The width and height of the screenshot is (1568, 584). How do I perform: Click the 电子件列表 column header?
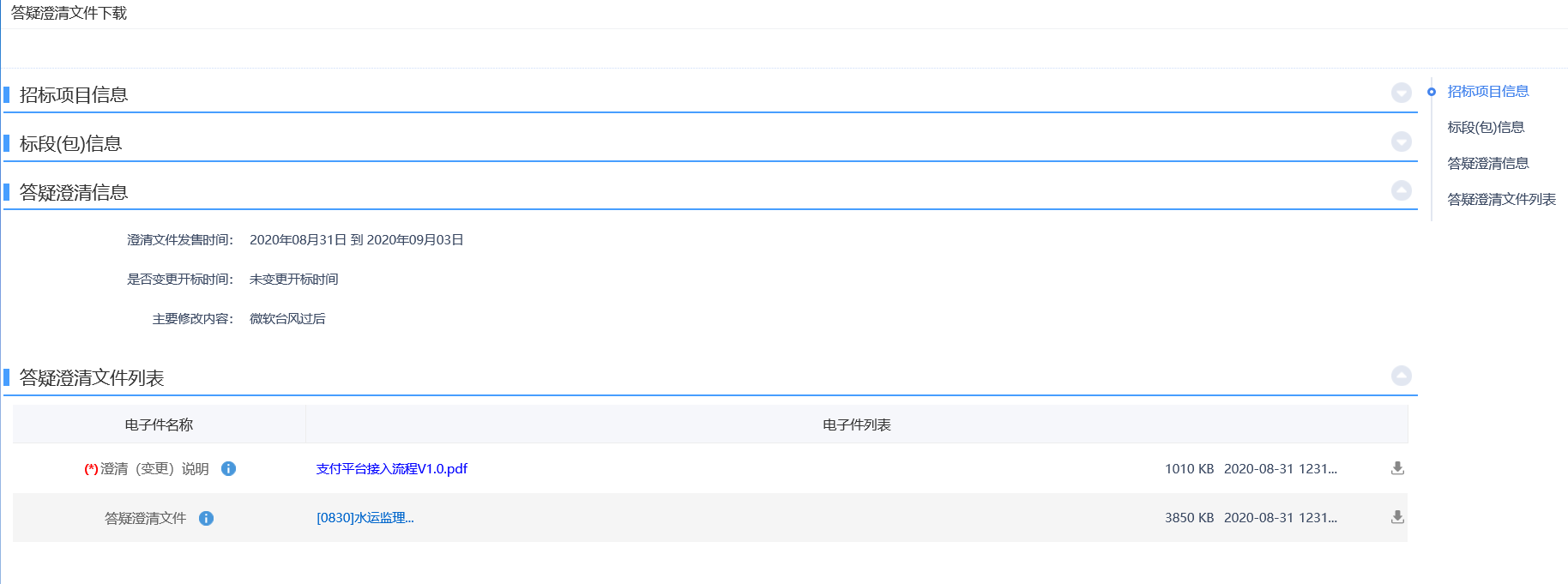(x=856, y=424)
